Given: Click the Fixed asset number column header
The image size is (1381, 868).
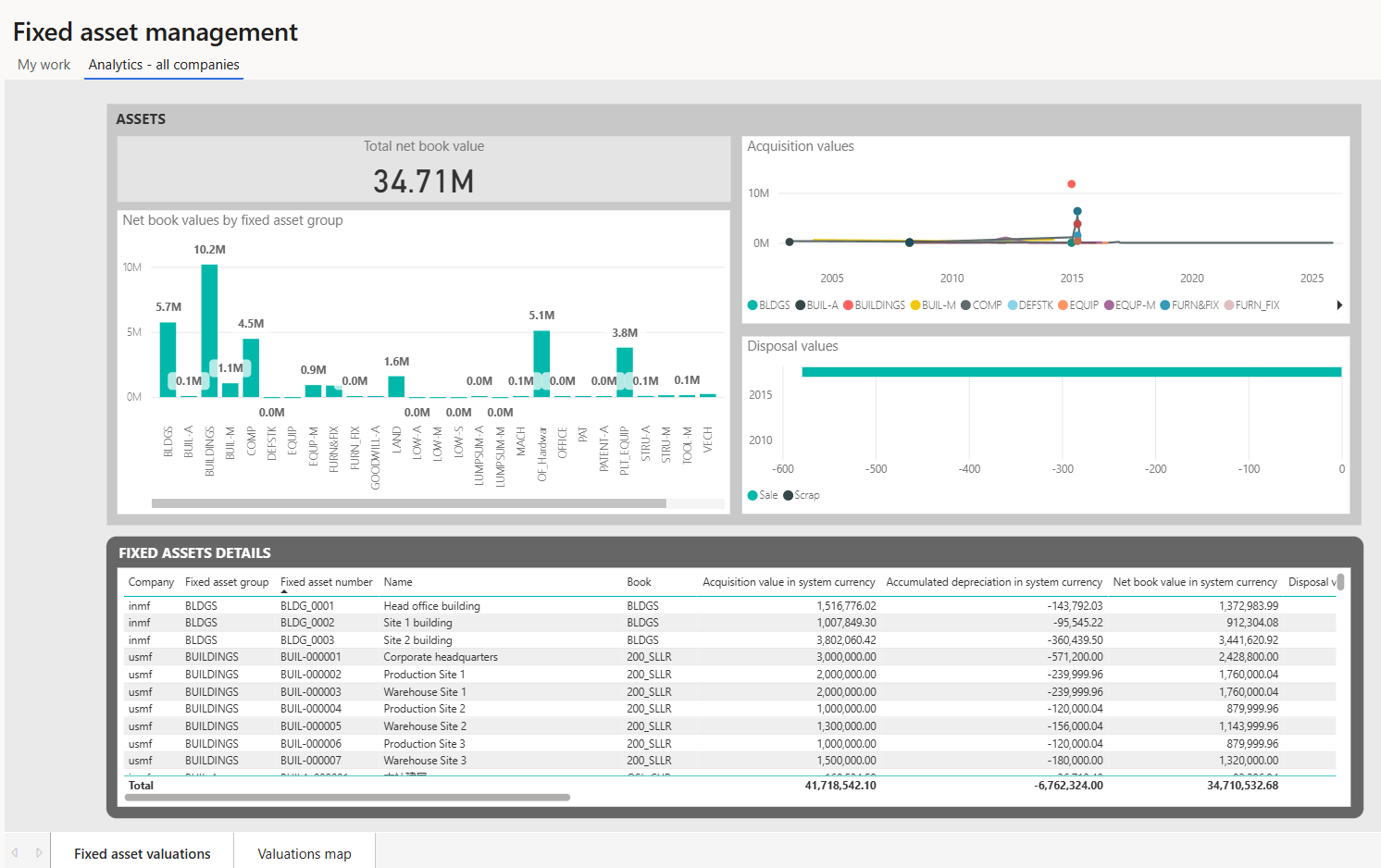Looking at the screenshot, I should (327, 582).
